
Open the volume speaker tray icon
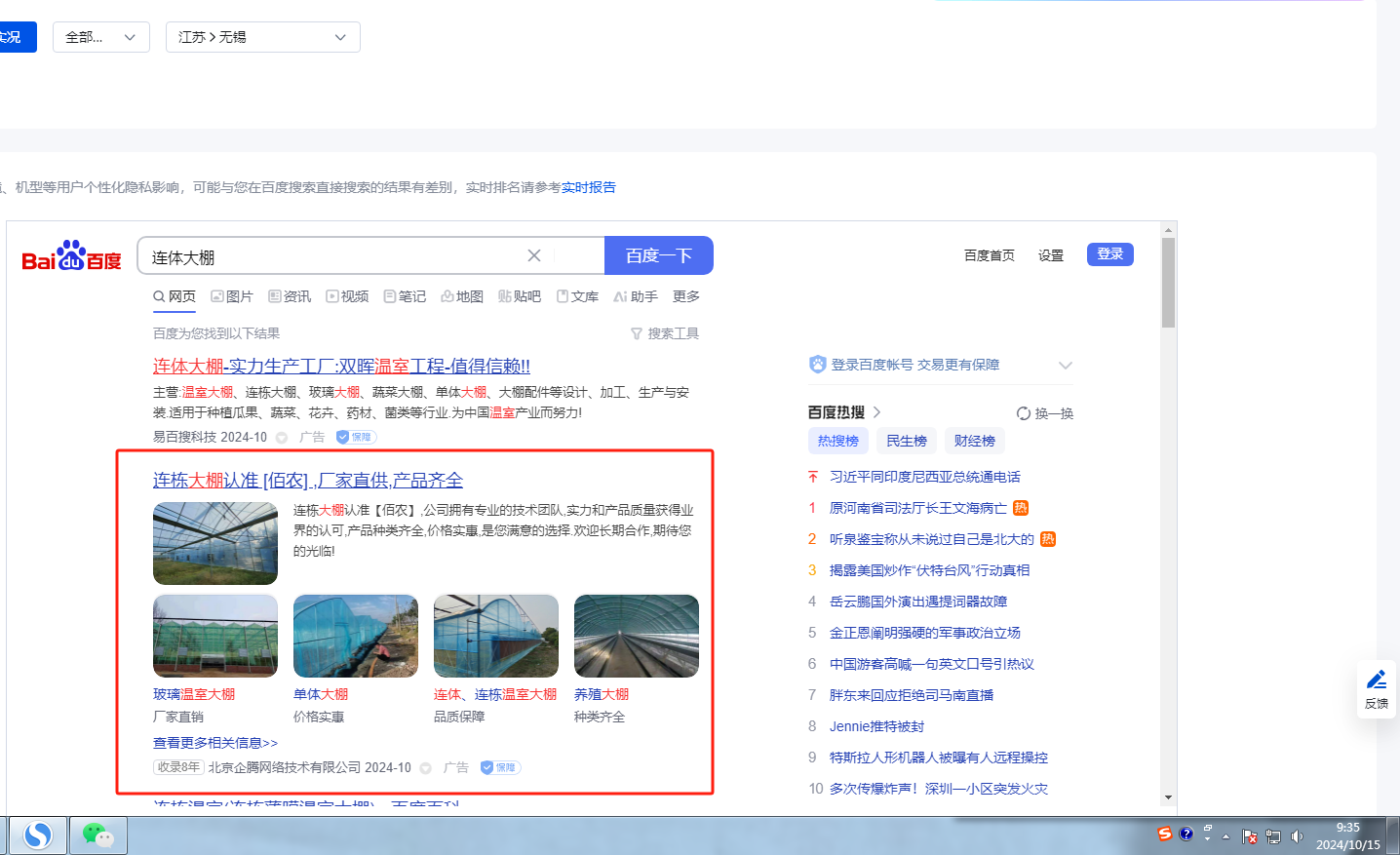[x=1297, y=836]
